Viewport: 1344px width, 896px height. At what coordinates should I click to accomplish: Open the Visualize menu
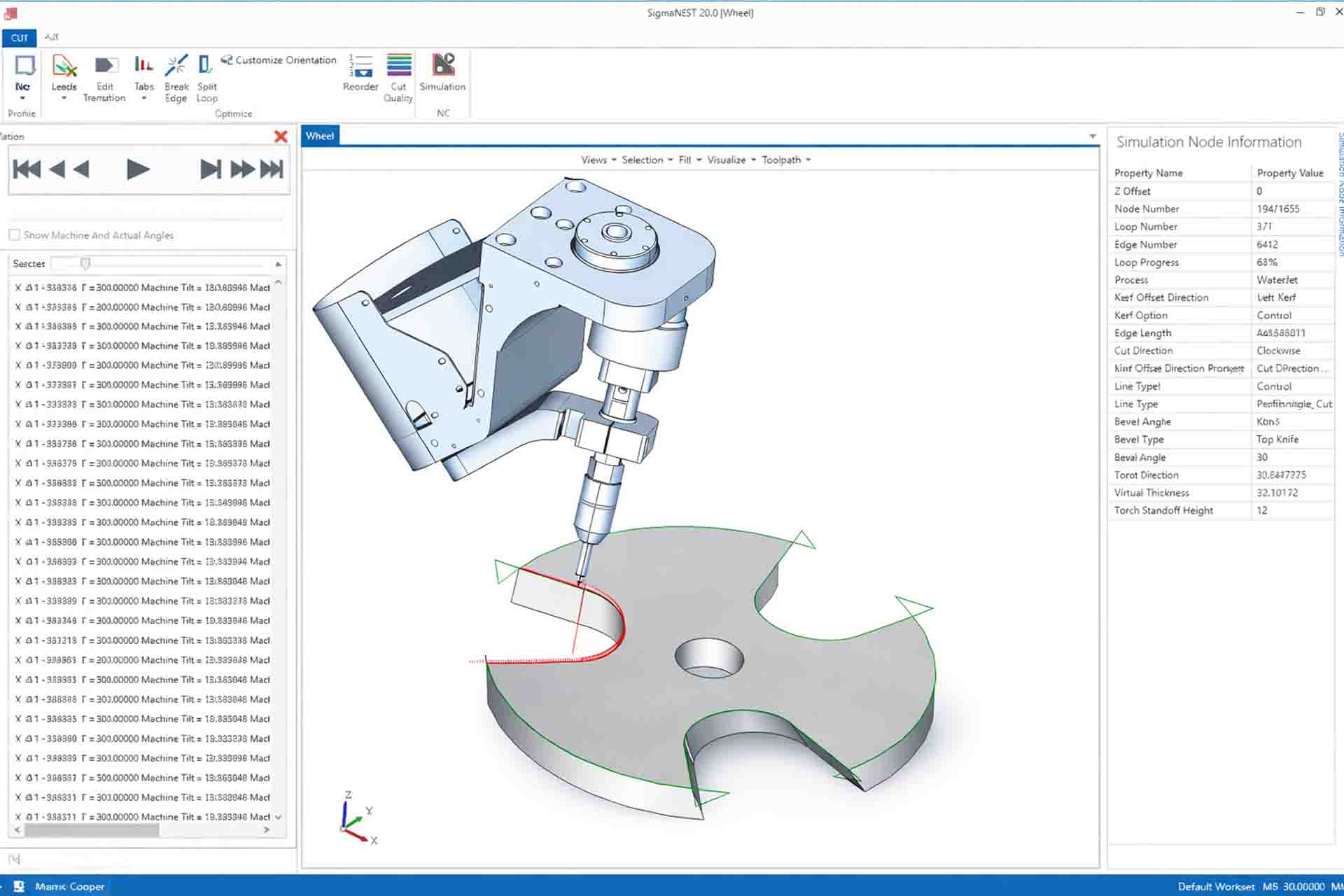(x=731, y=160)
